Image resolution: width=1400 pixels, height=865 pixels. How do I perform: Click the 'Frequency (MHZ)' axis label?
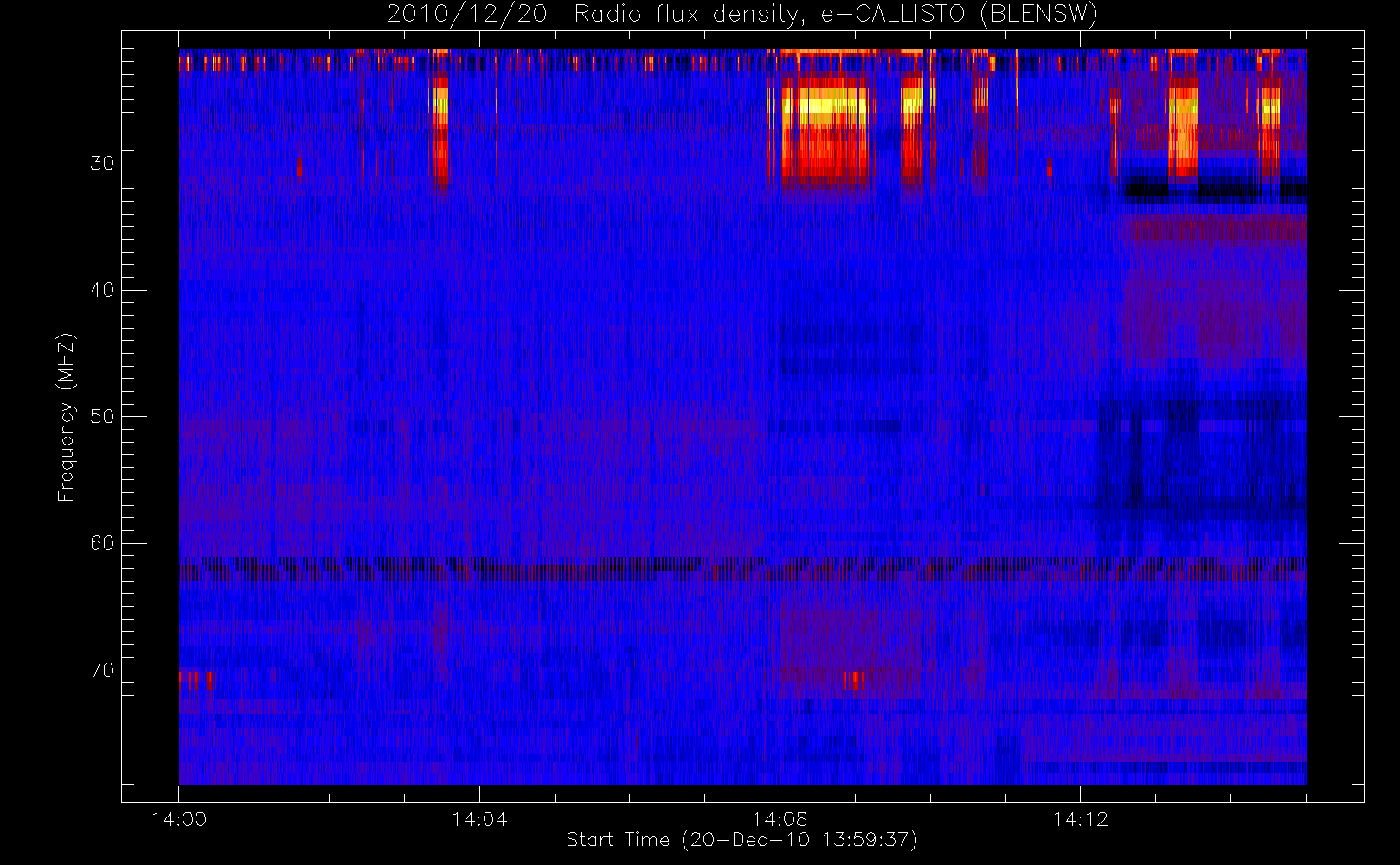[67, 417]
